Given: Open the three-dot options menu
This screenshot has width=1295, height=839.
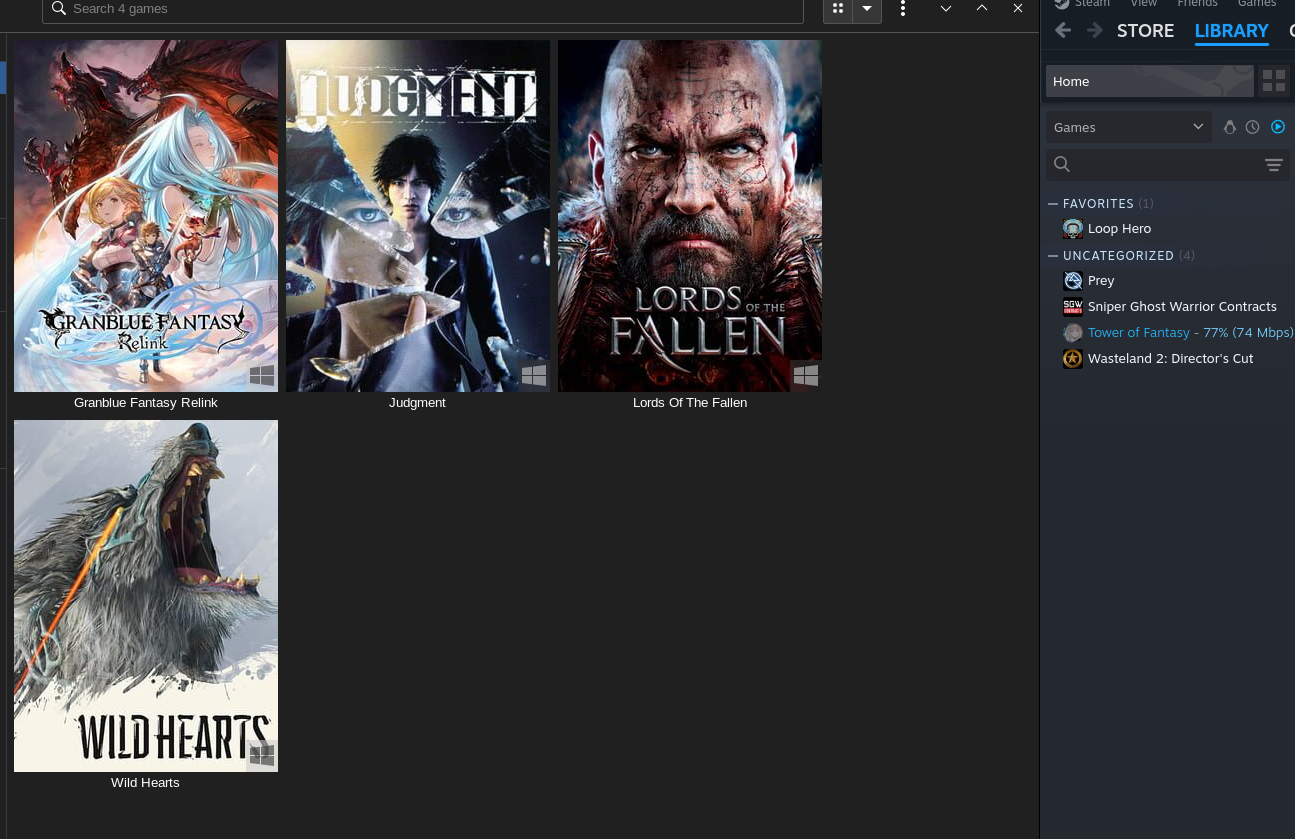Looking at the screenshot, I should 903,8.
